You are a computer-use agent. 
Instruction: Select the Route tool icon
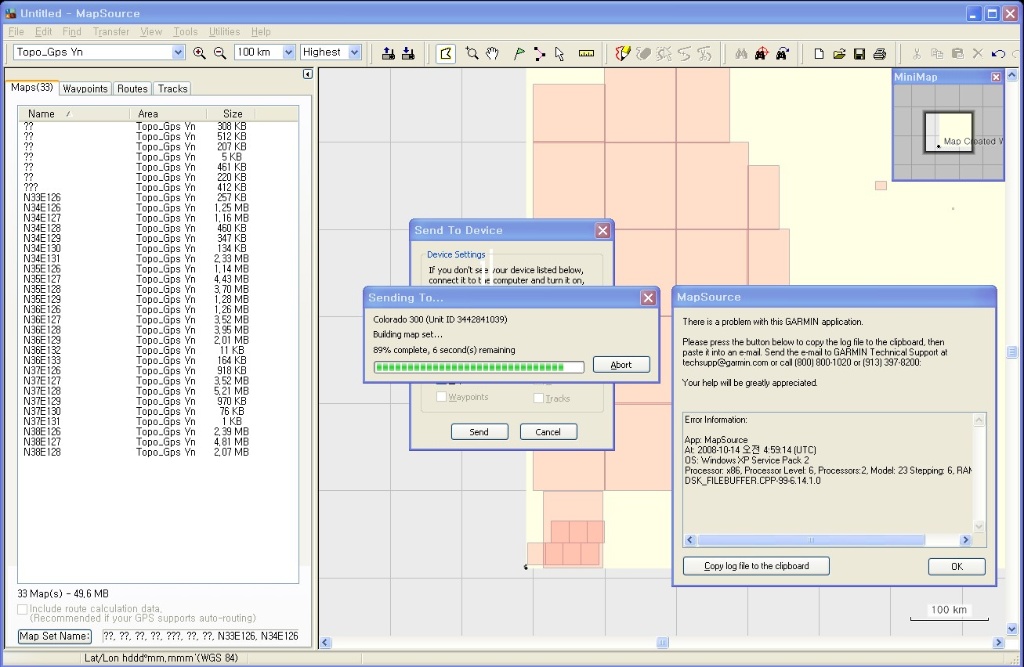[539, 54]
